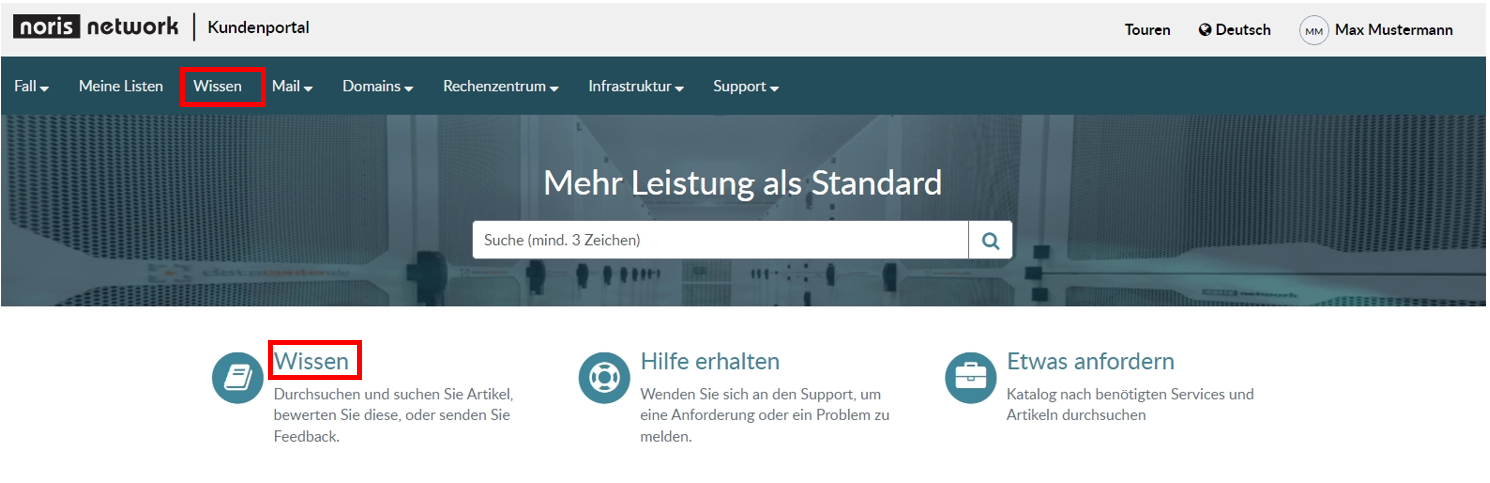This screenshot has width=1490, height=483.
Task: Open the Hilfe erhalten heading link
Action: (710, 361)
